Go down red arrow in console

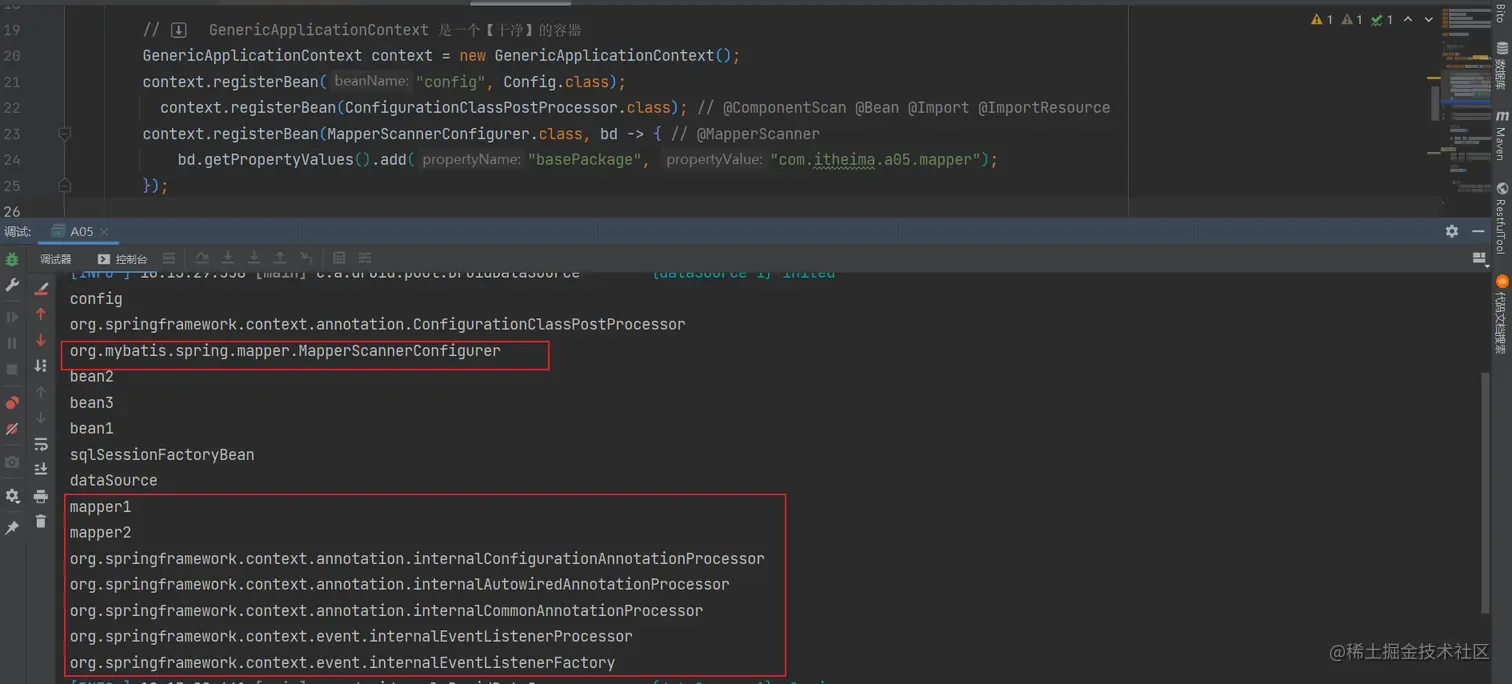tap(41, 340)
